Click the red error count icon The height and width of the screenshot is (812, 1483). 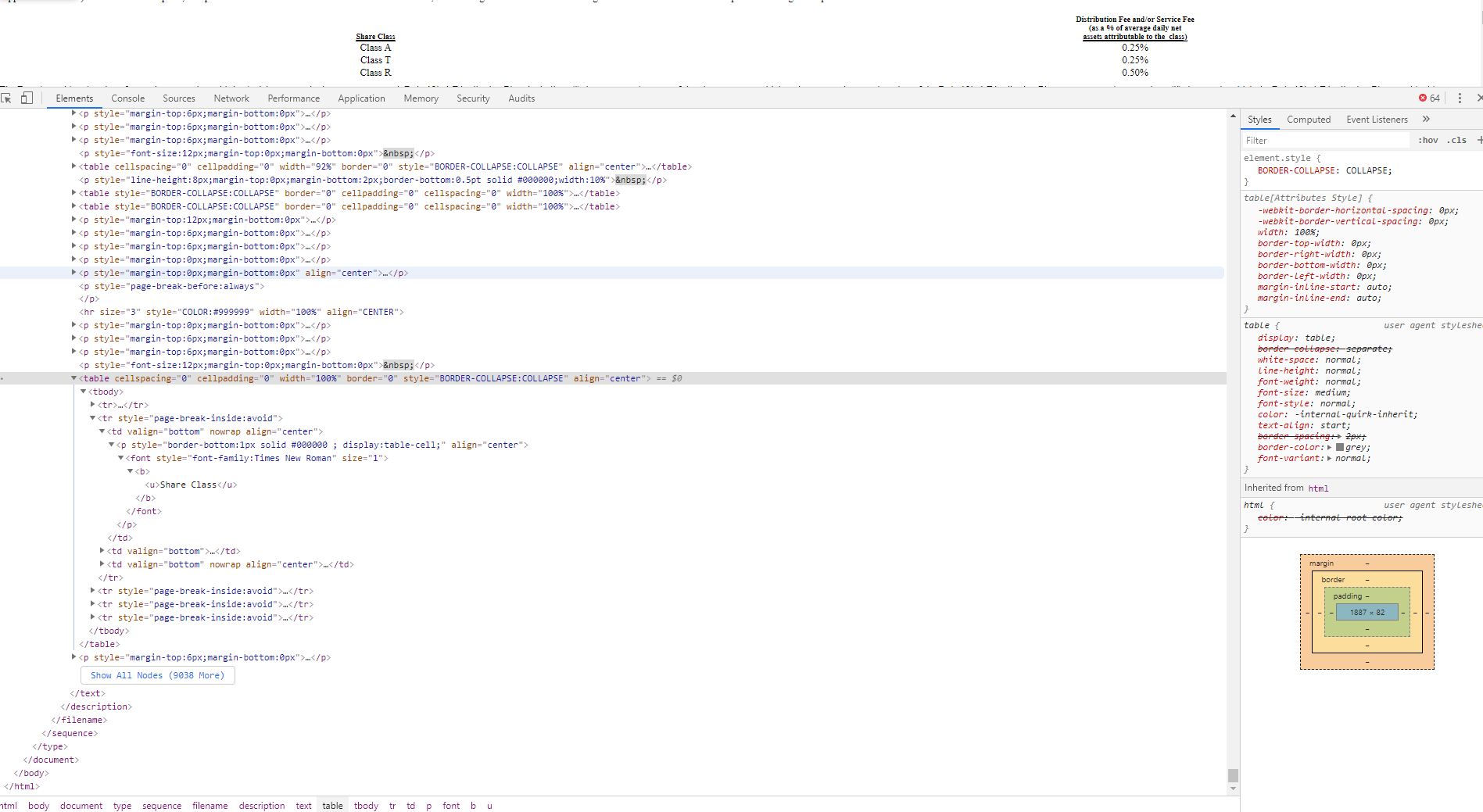(1423, 98)
